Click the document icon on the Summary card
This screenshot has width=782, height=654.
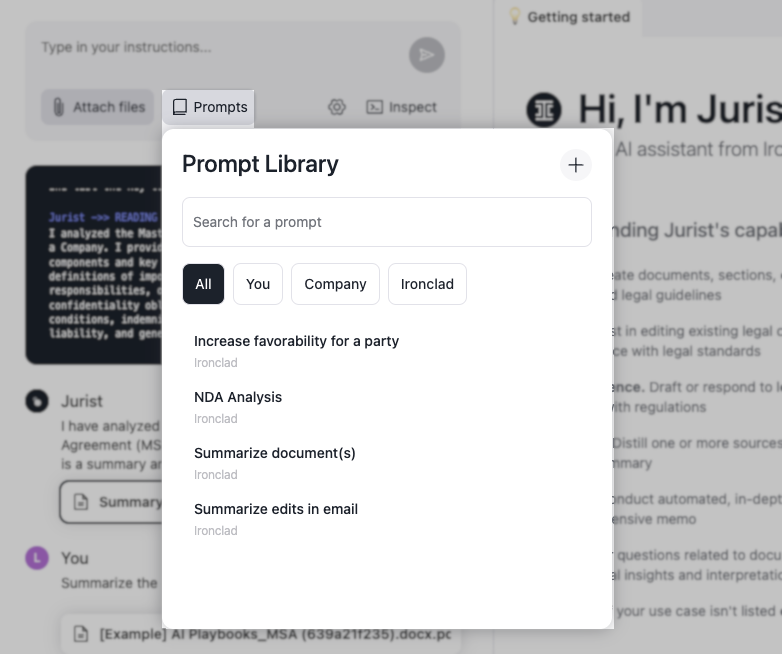coord(81,502)
